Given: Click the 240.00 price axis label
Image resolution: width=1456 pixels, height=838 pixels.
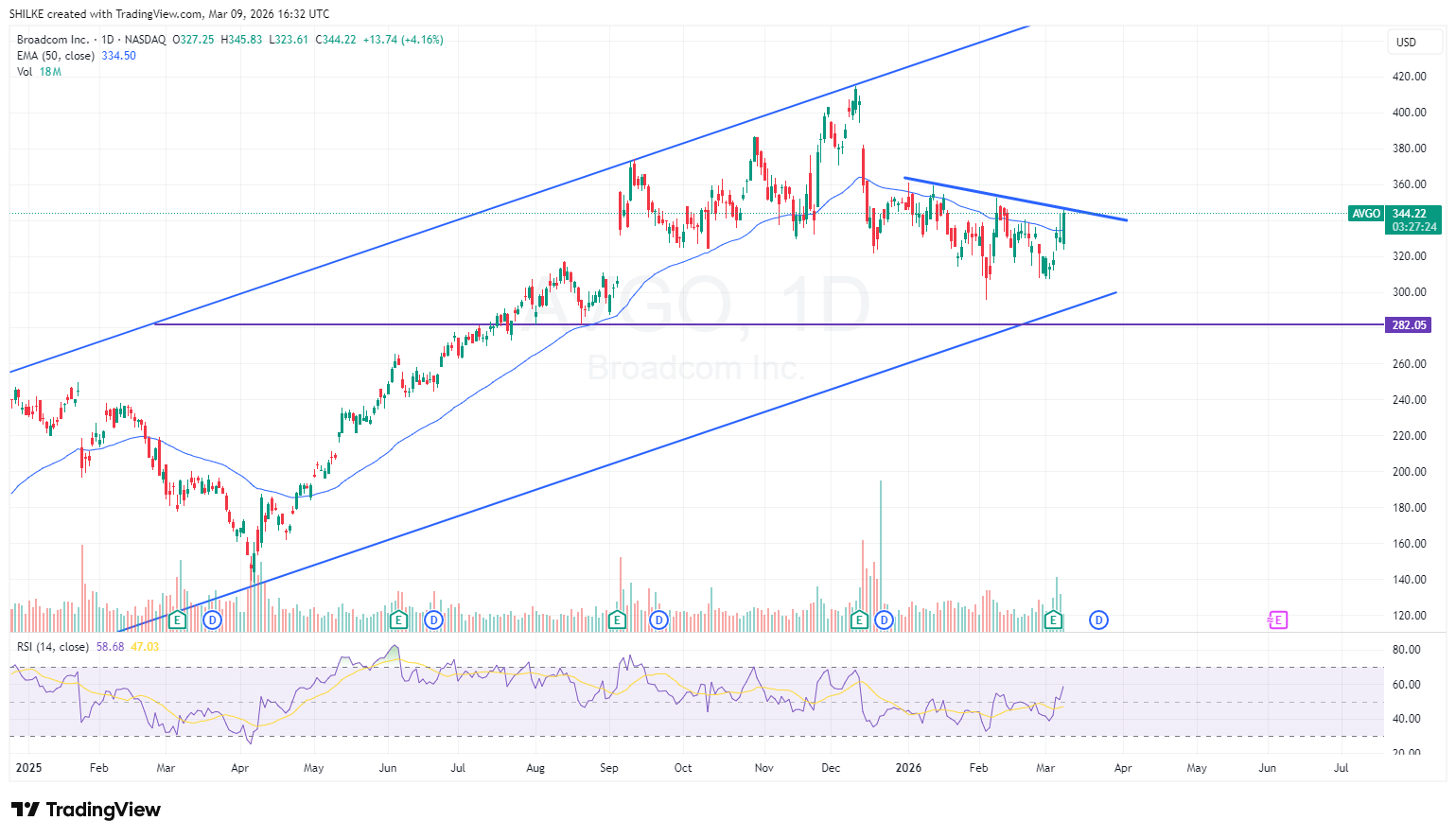Looking at the screenshot, I should coord(1410,400).
